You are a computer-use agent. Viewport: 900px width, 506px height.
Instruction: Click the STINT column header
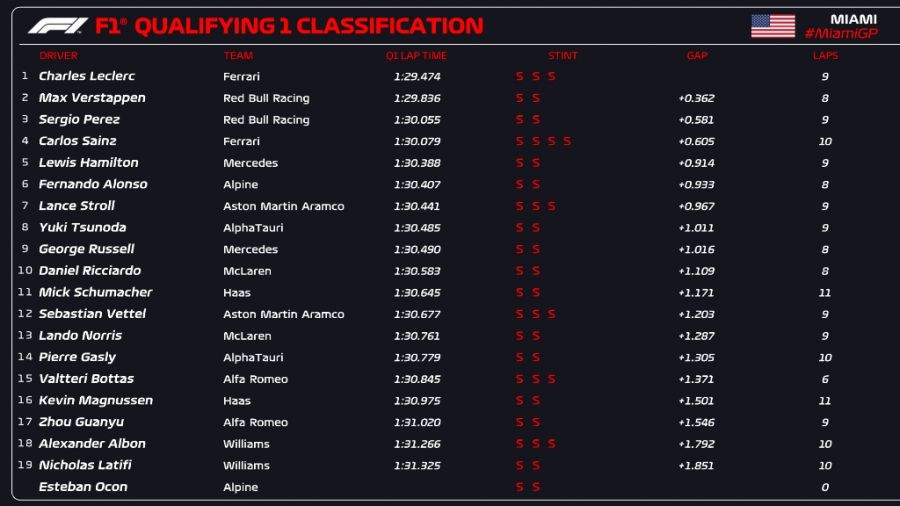[x=563, y=56]
